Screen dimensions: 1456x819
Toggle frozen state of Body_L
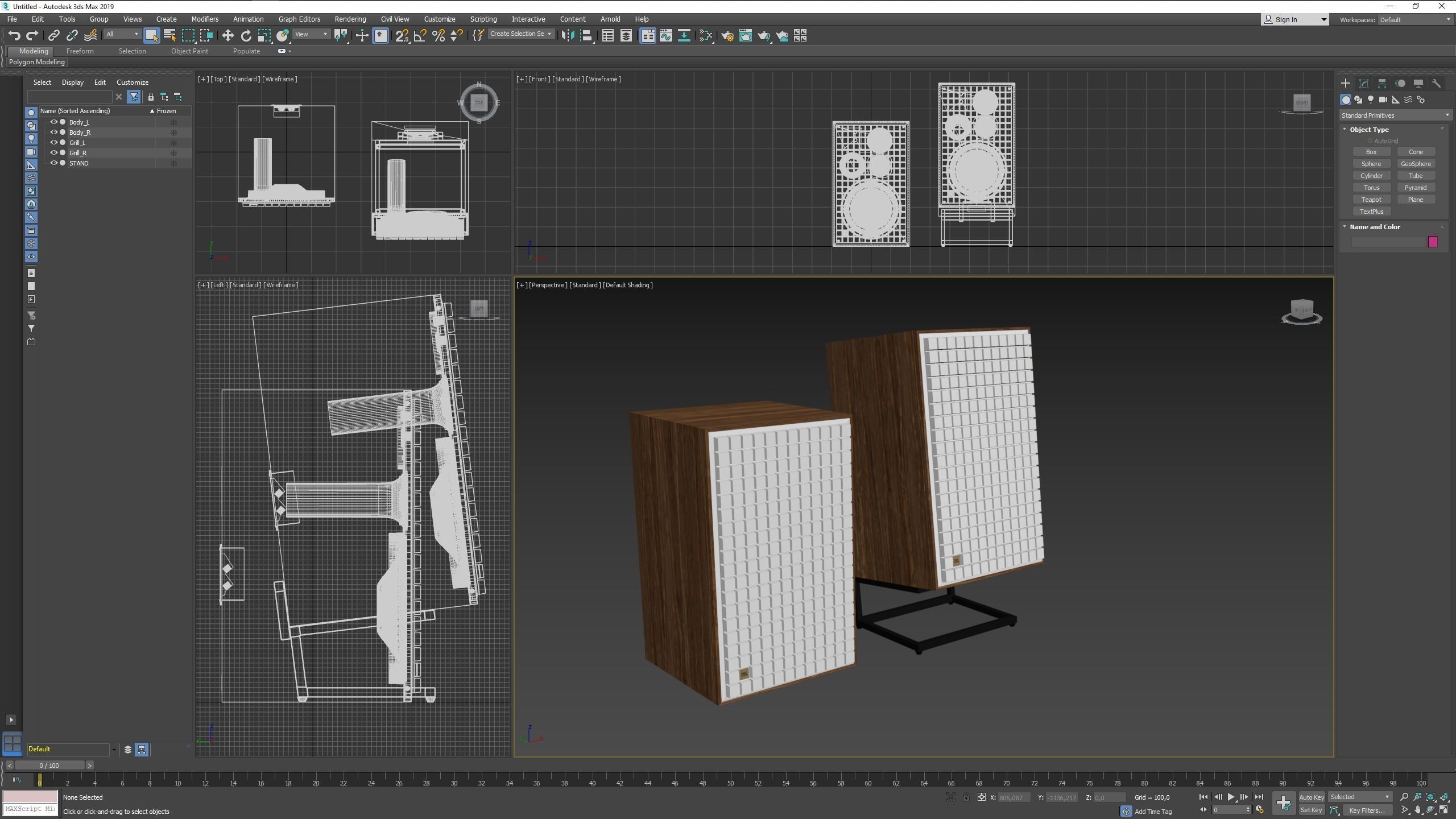tap(173, 122)
